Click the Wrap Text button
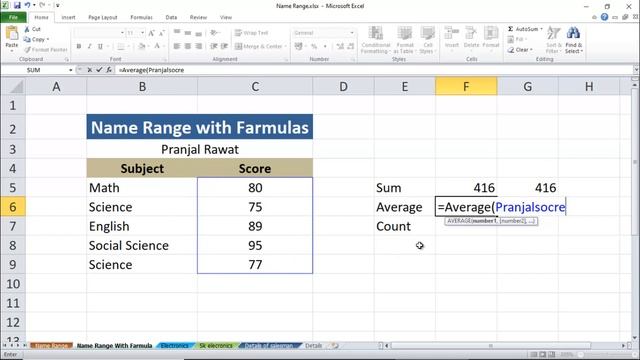Viewport: 640px width, 360px height. pos(251,33)
